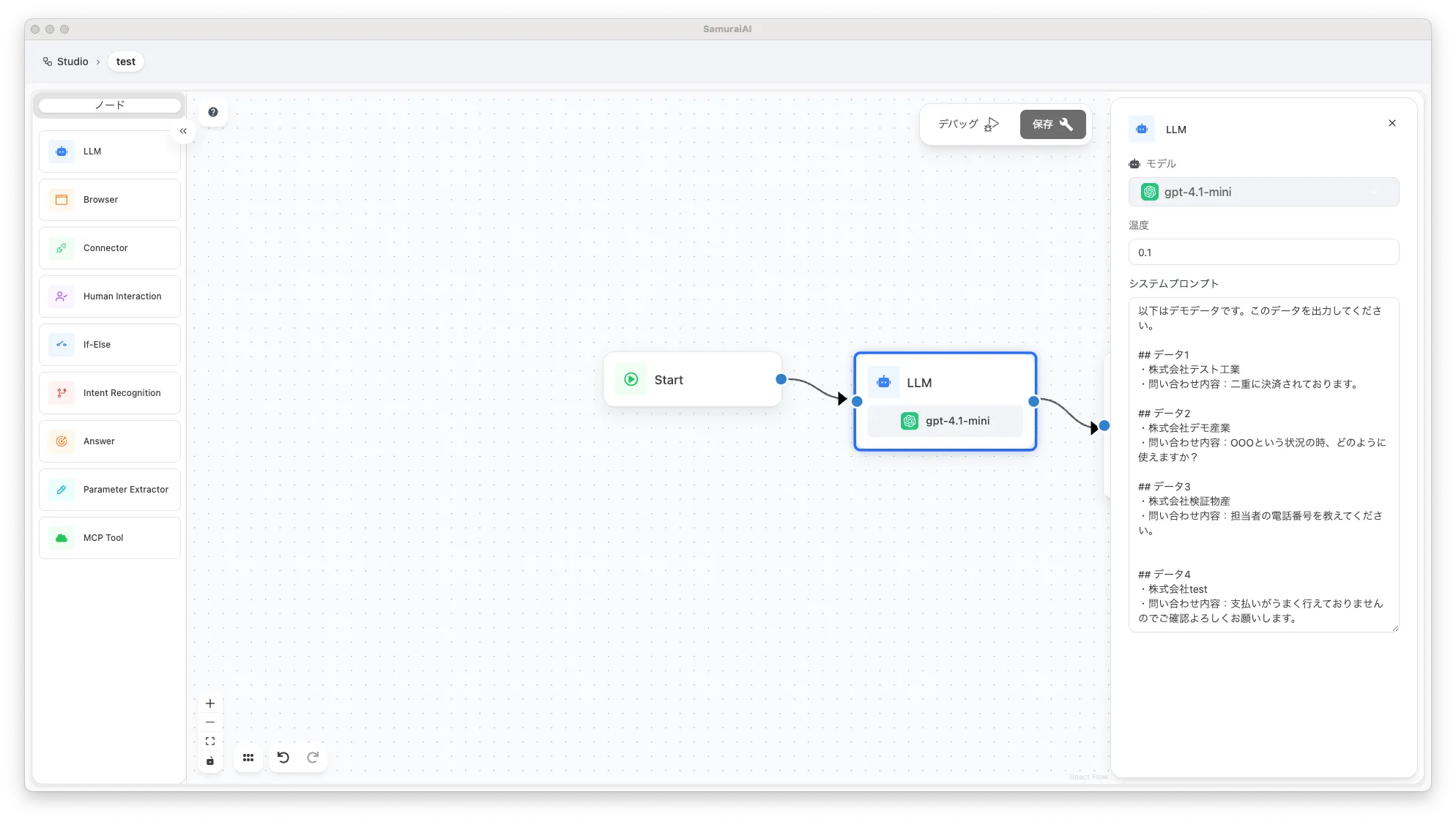Click the LLM robot icon in node list
The height and width of the screenshot is (822, 1456).
[62, 152]
